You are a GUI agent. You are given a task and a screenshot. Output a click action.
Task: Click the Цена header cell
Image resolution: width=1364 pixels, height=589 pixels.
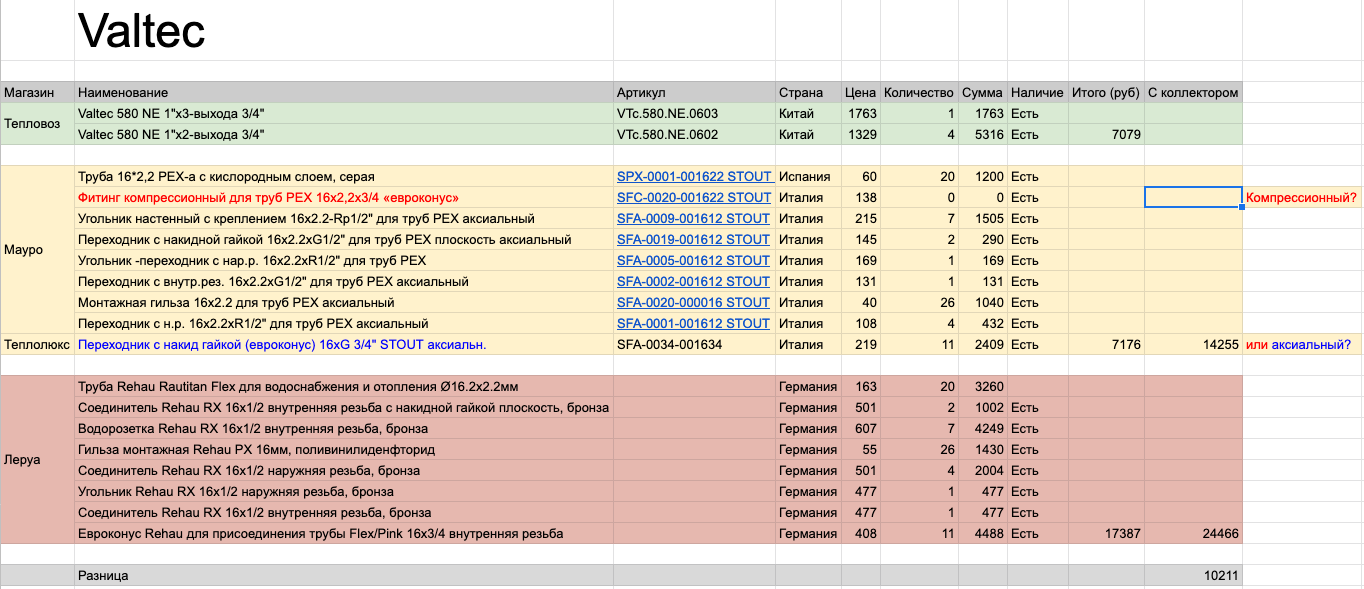pos(861,92)
